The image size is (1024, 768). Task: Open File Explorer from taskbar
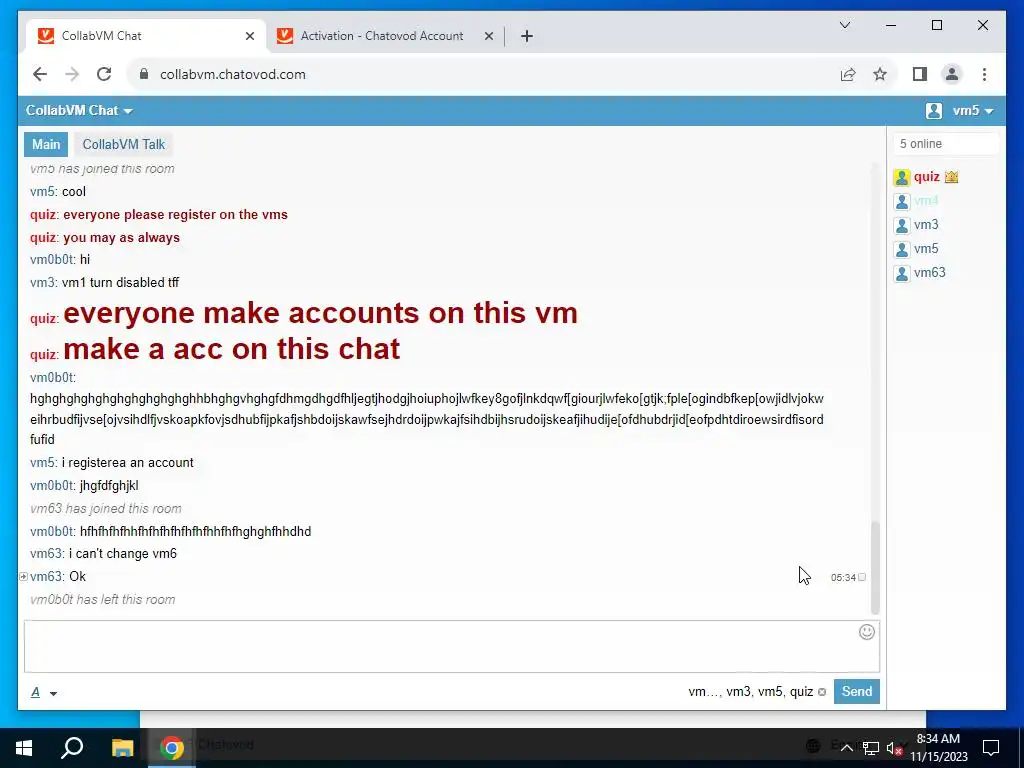click(122, 748)
